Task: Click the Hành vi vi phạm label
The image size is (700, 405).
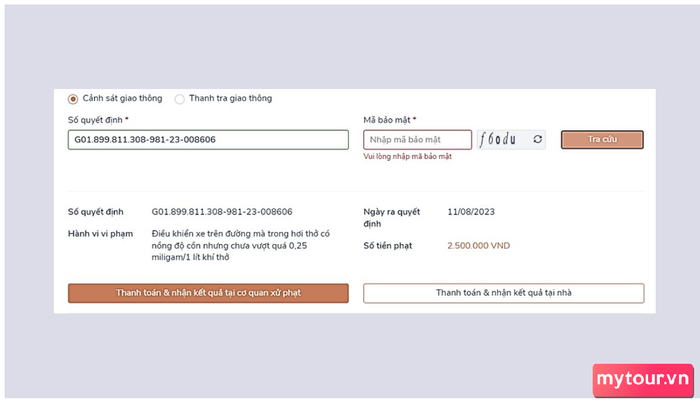Action: coord(100,234)
